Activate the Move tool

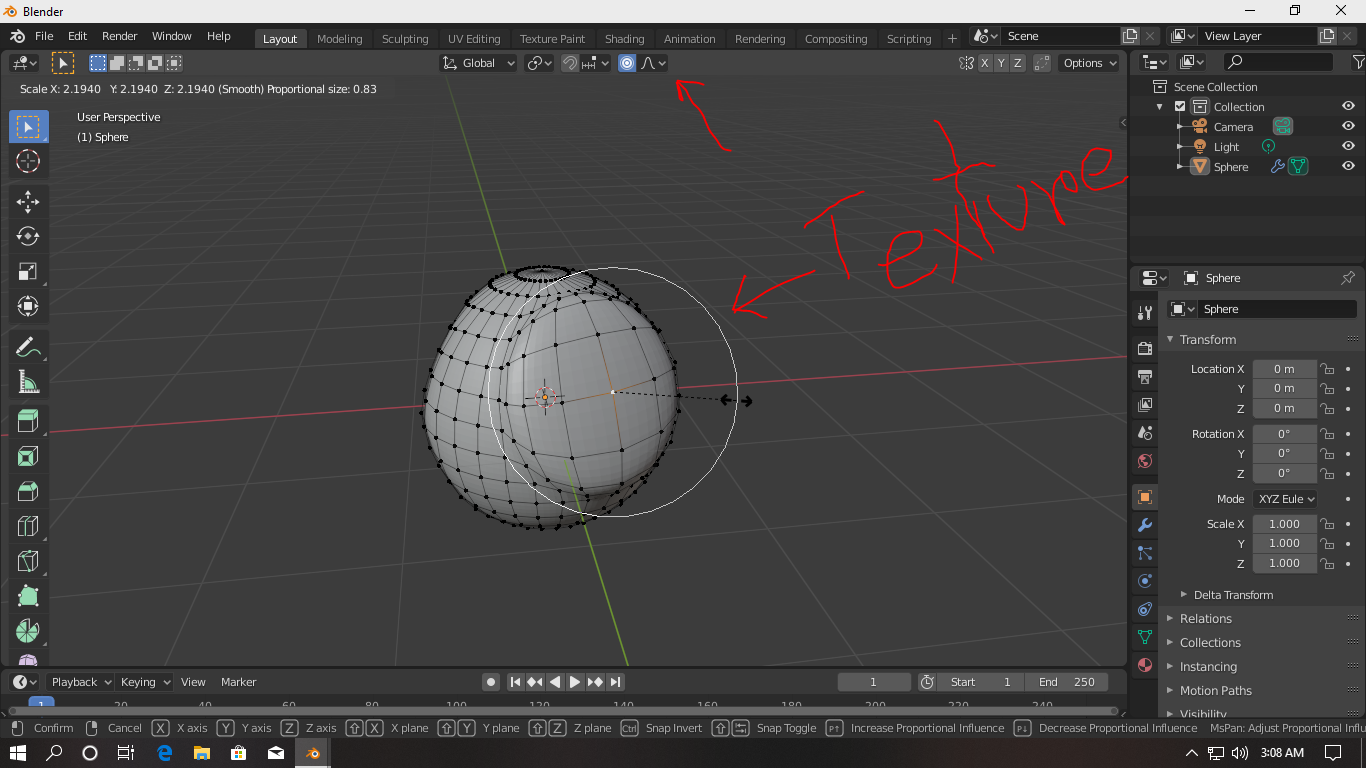(x=28, y=201)
